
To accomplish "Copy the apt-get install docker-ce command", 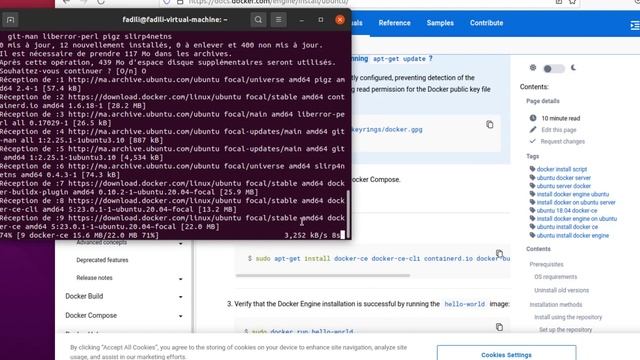I will [x=499, y=253].
